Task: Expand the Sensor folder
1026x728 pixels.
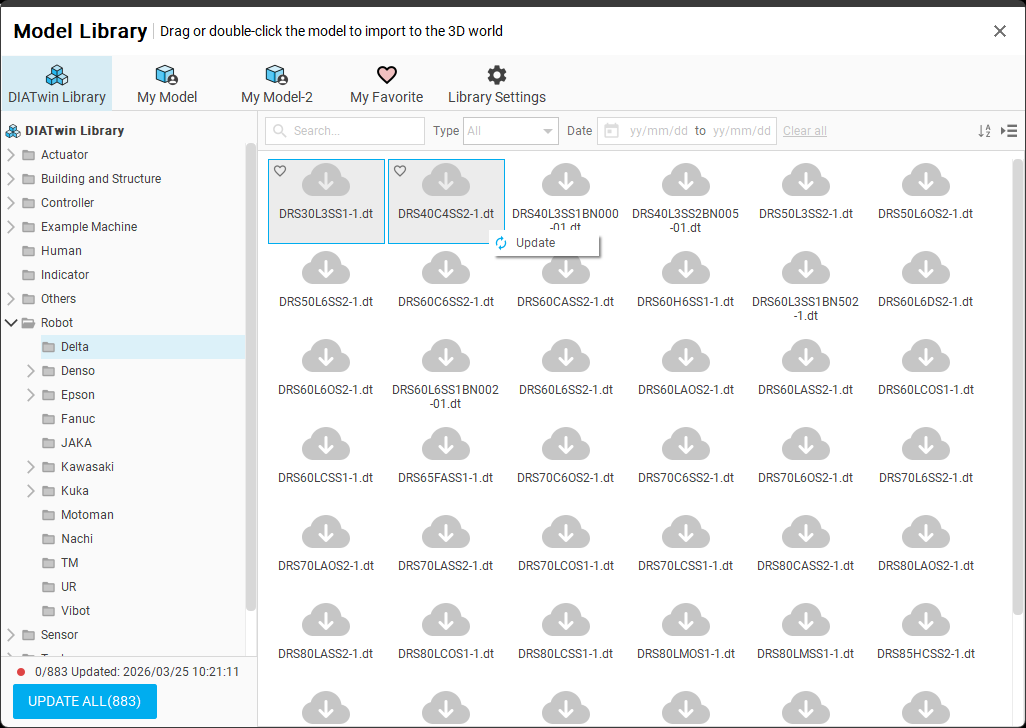Action: 11,635
